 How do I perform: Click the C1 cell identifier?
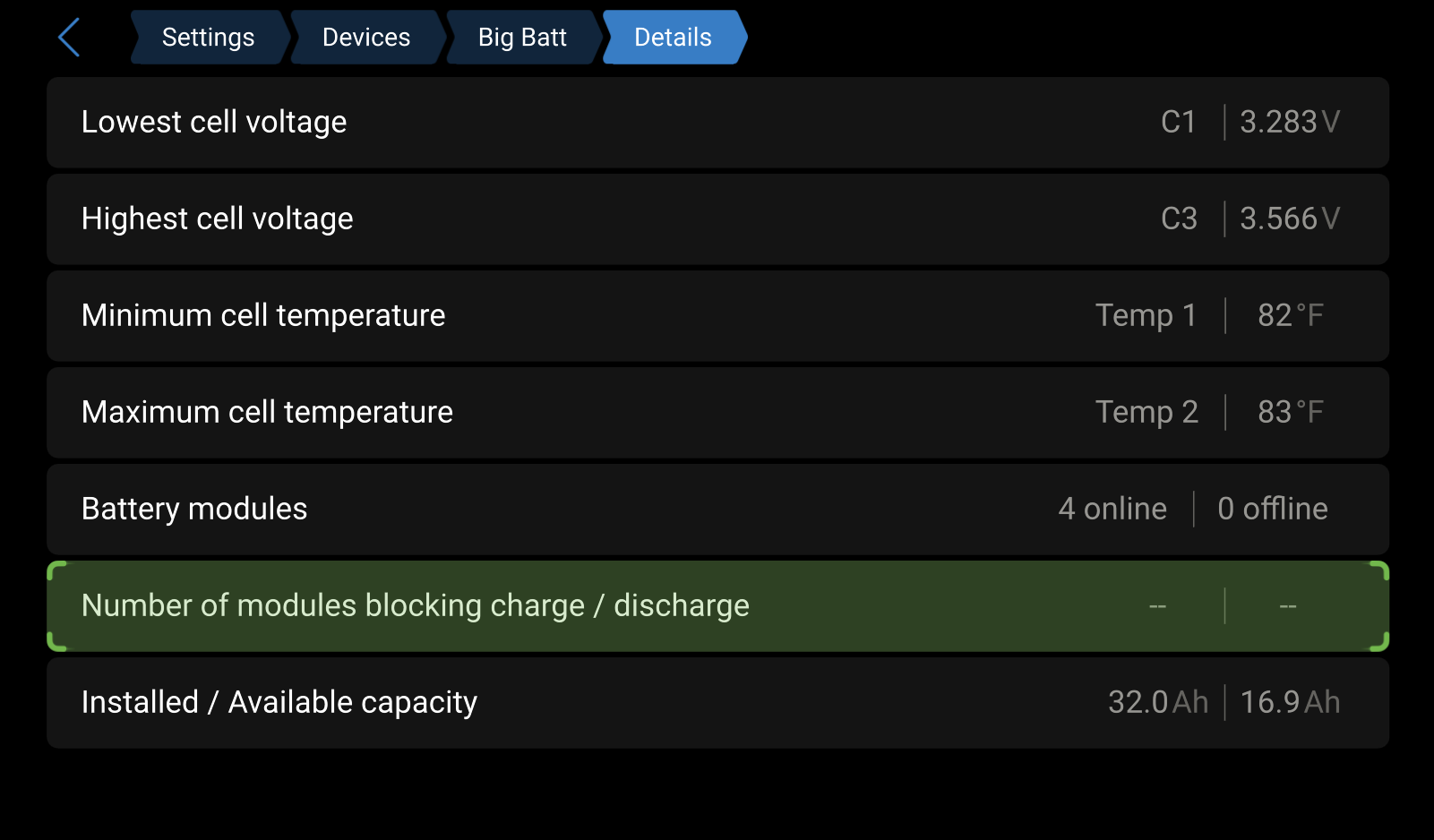(x=1179, y=122)
